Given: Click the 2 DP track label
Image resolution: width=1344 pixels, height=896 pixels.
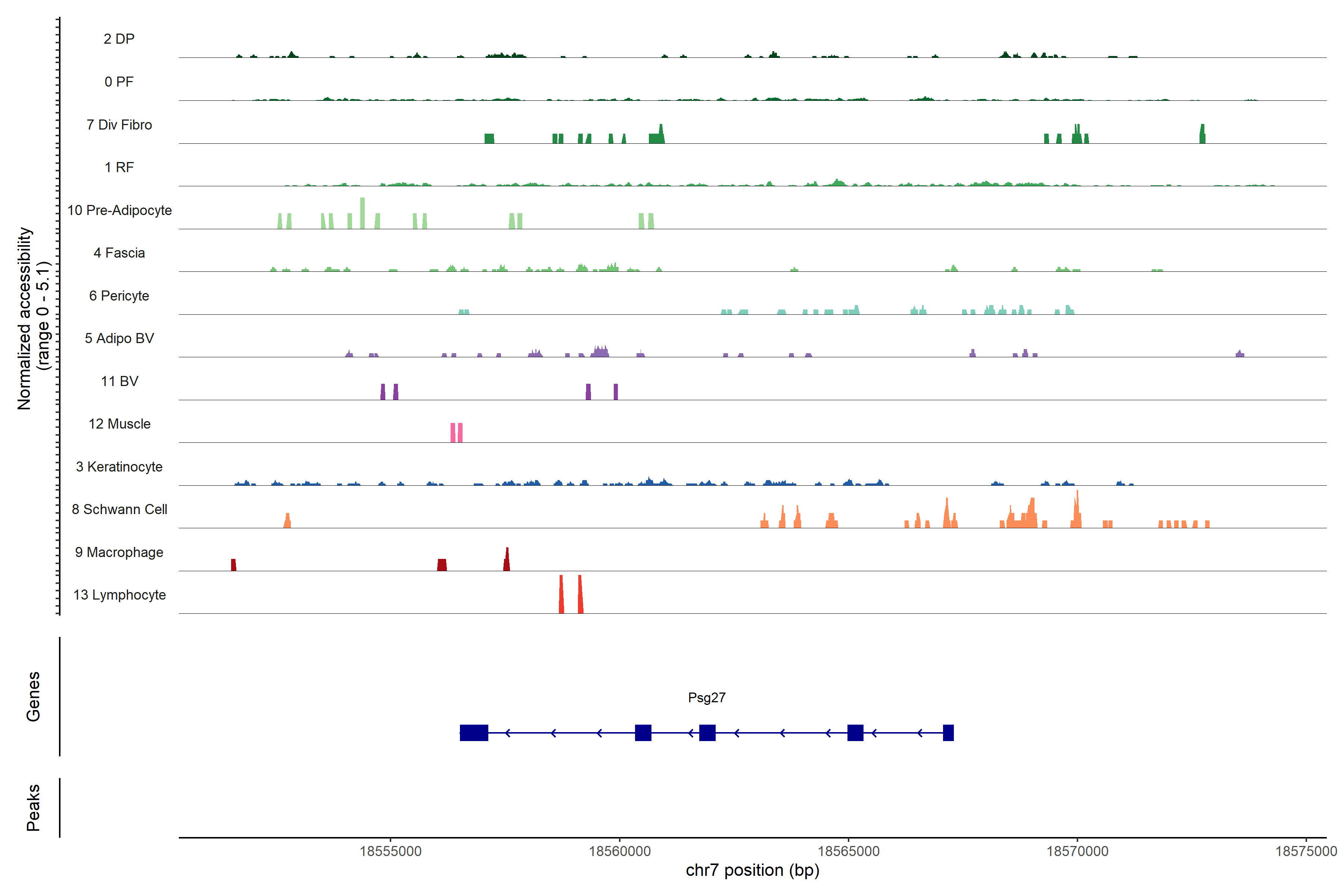Looking at the screenshot, I should coord(119,39).
